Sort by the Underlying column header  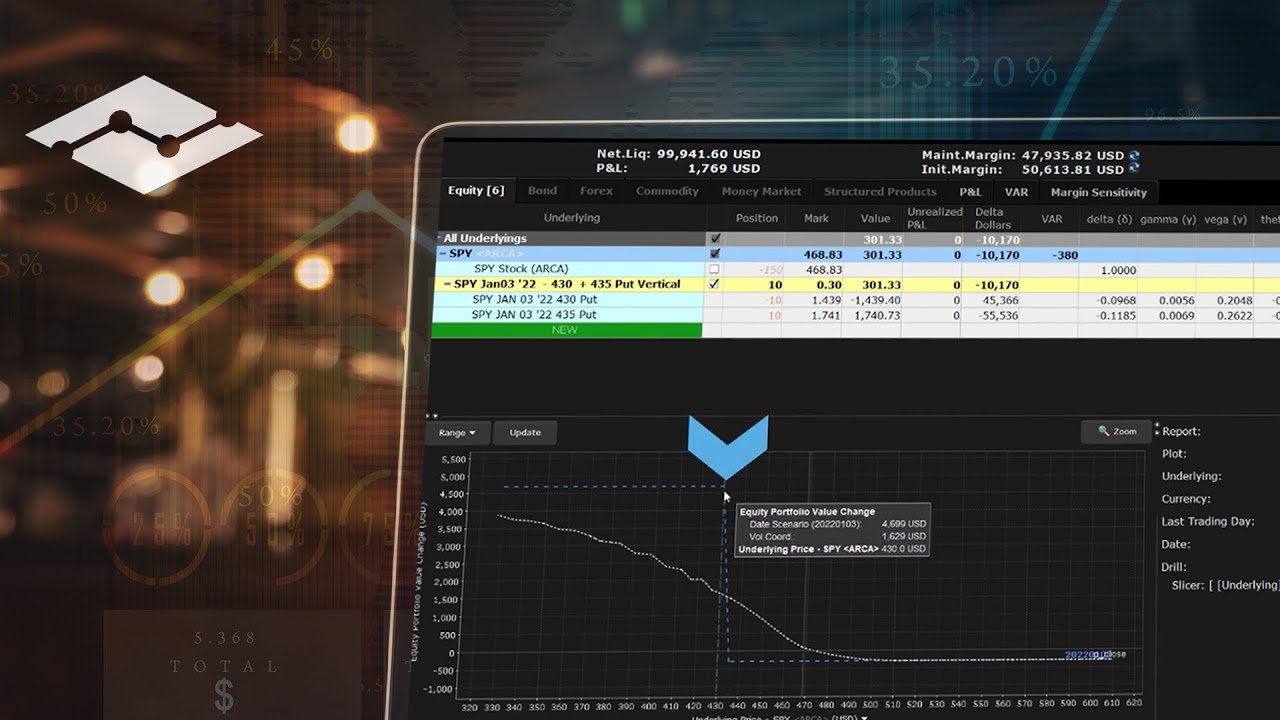pyautogui.click(x=572, y=218)
